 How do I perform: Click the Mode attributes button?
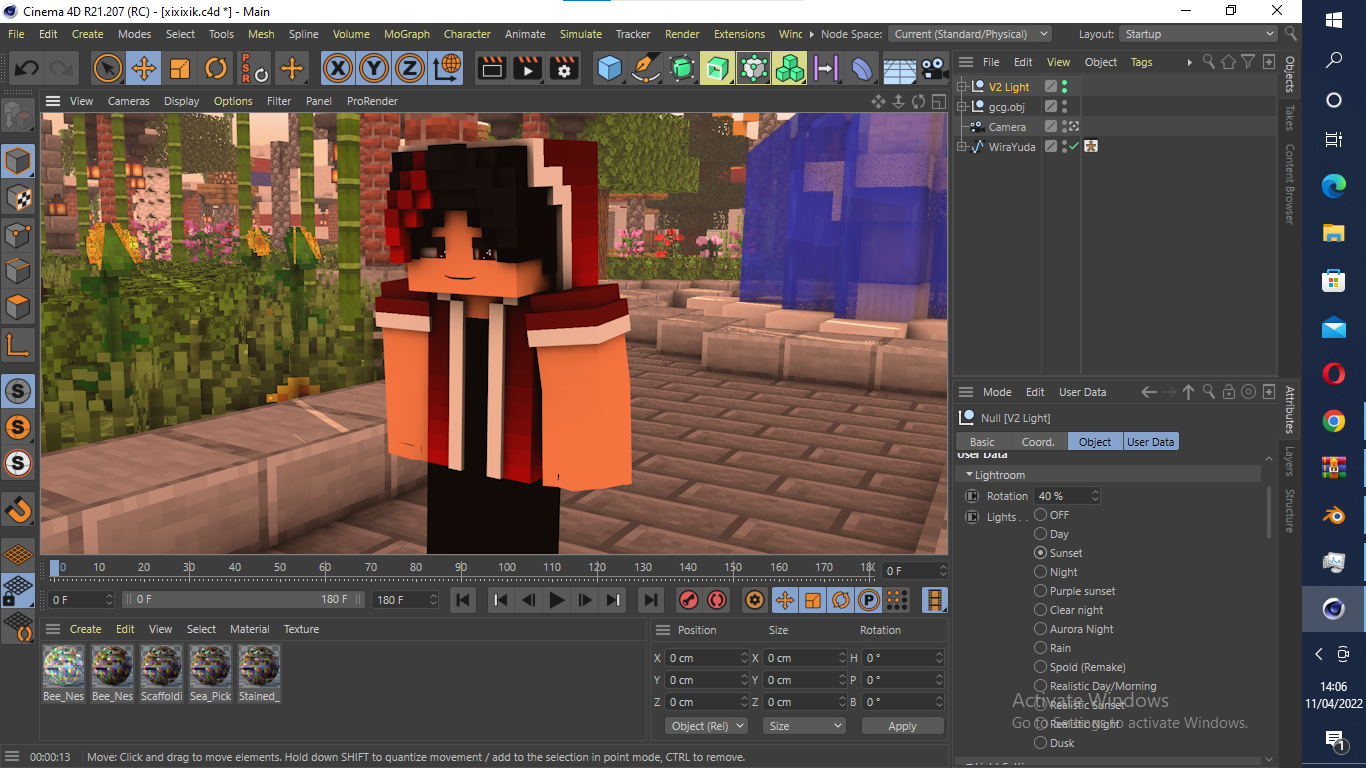pyautogui.click(x=997, y=392)
